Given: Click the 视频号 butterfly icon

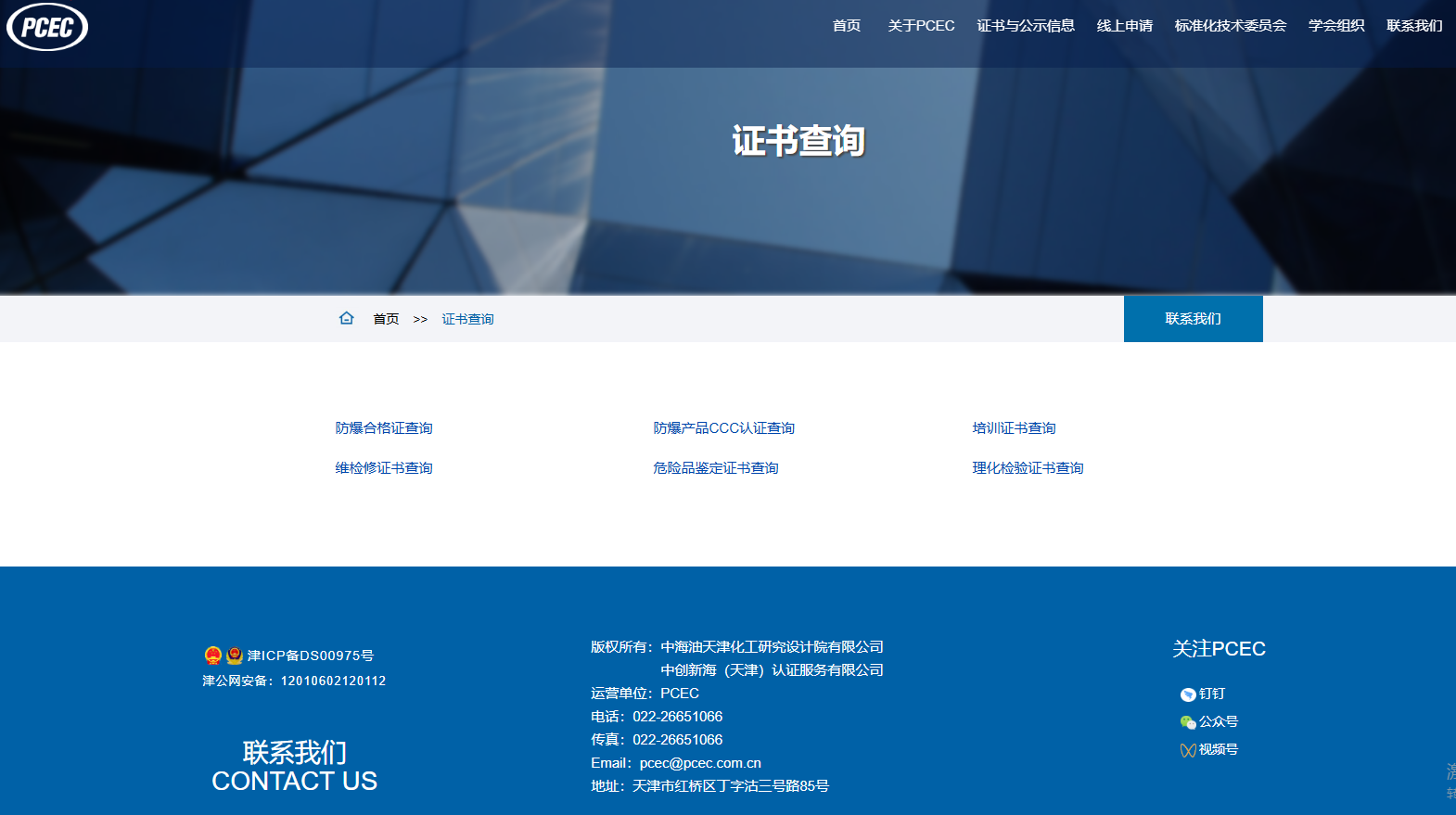Looking at the screenshot, I should [1188, 750].
